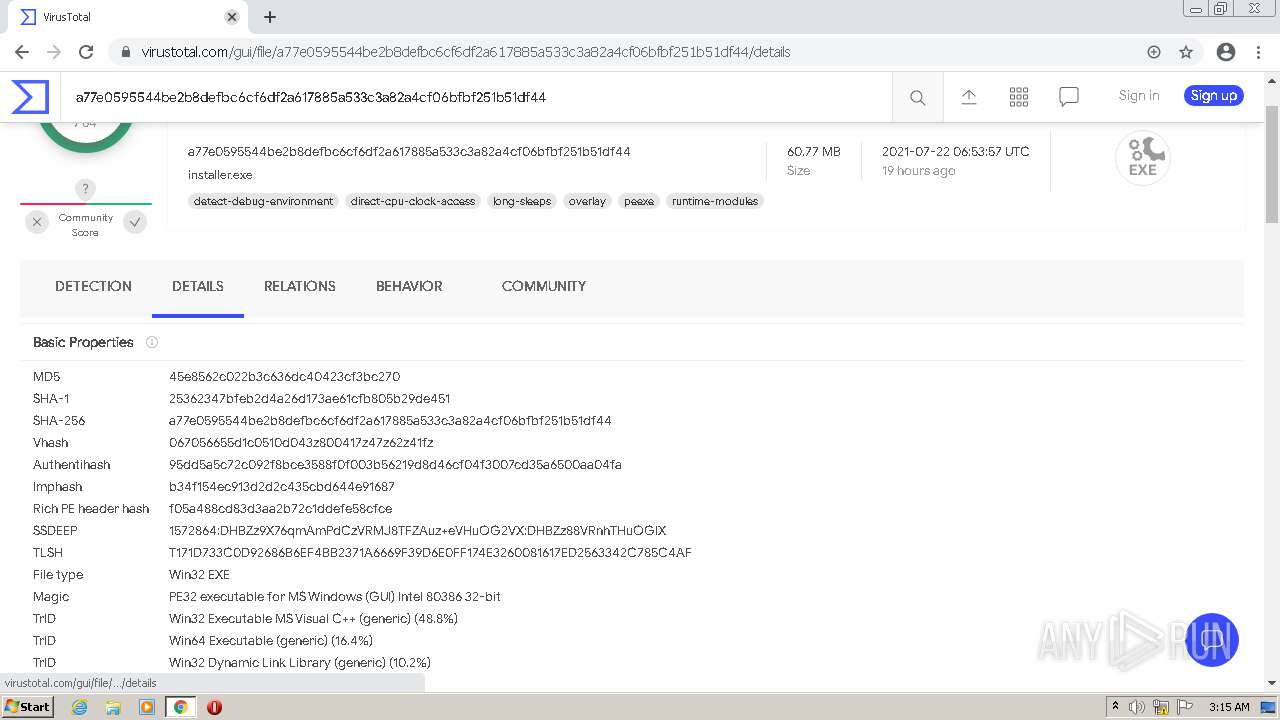
Task: Open the apps grid icon
Action: tap(1018, 97)
